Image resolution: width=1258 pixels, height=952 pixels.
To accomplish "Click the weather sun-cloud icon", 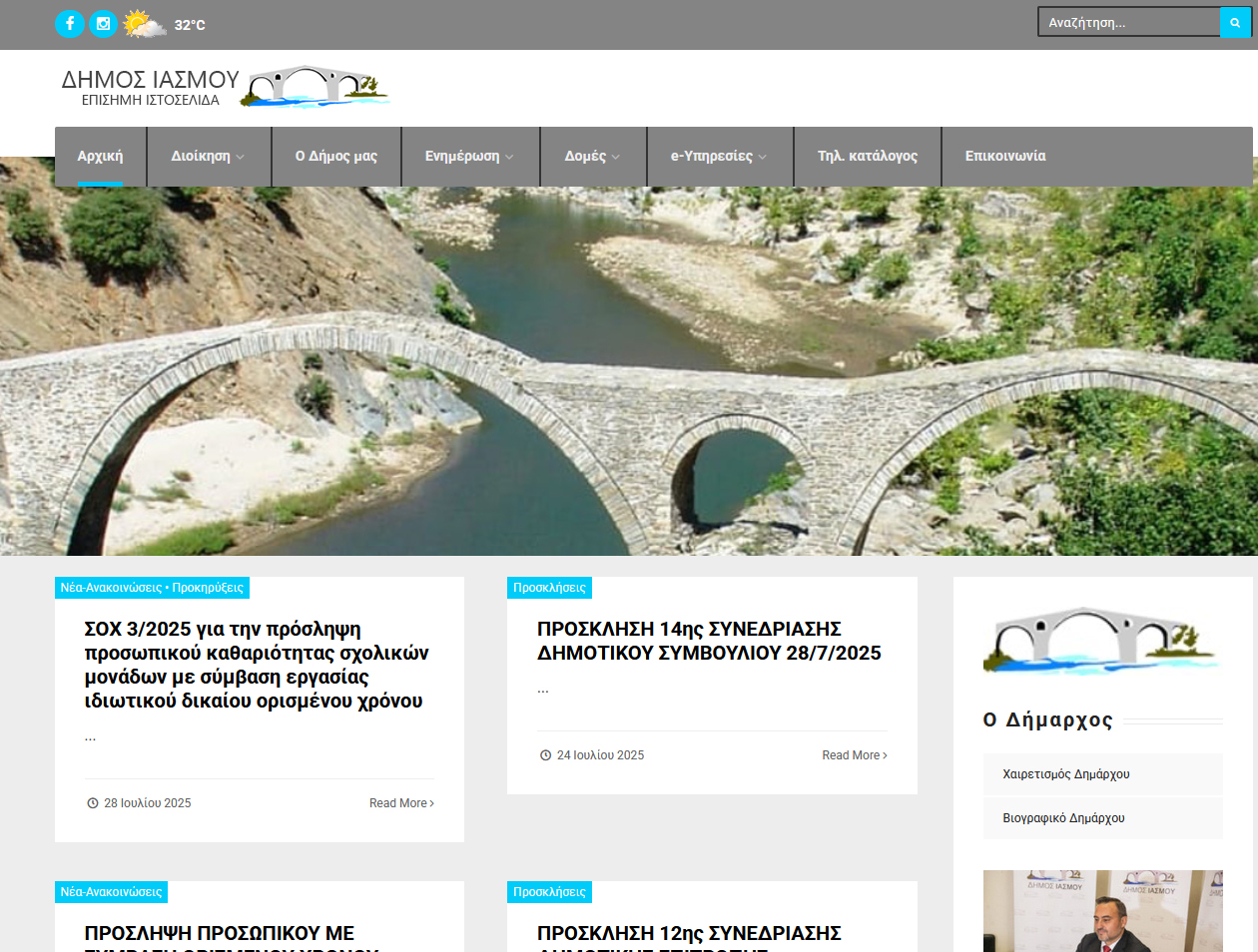I will [145, 24].
